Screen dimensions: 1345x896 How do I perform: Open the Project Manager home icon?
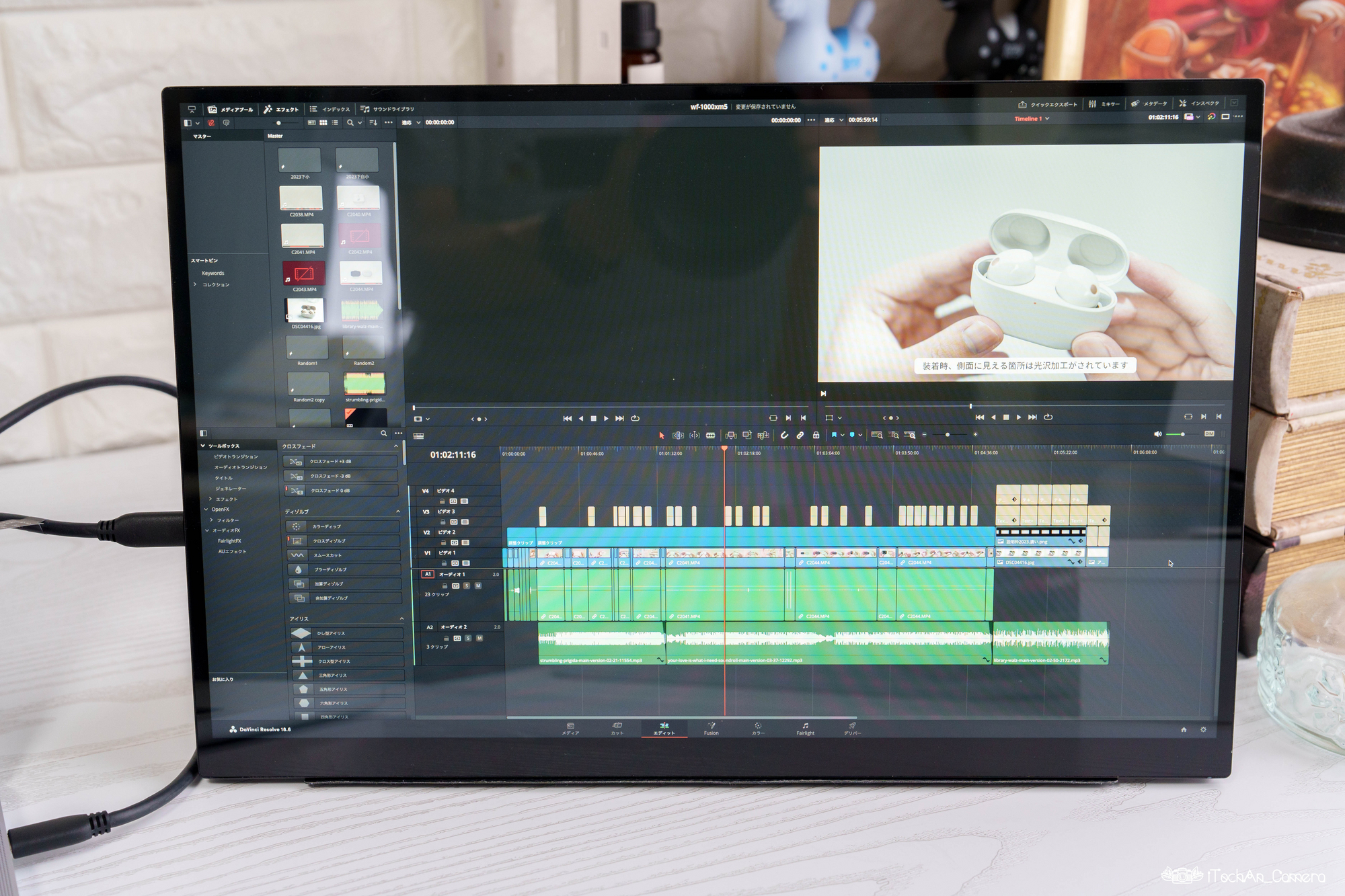1184,730
